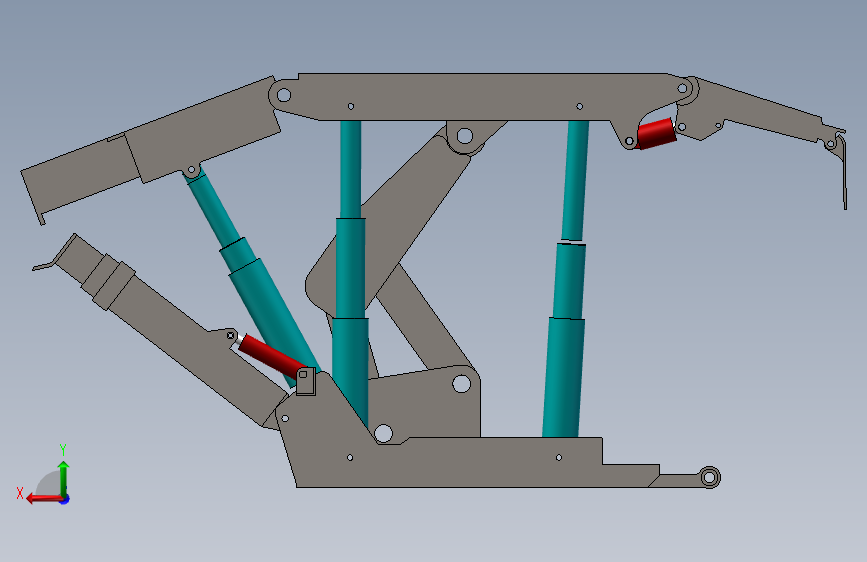
Task: Select the small square bracket at red cylinder base
Action: (306, 382)
